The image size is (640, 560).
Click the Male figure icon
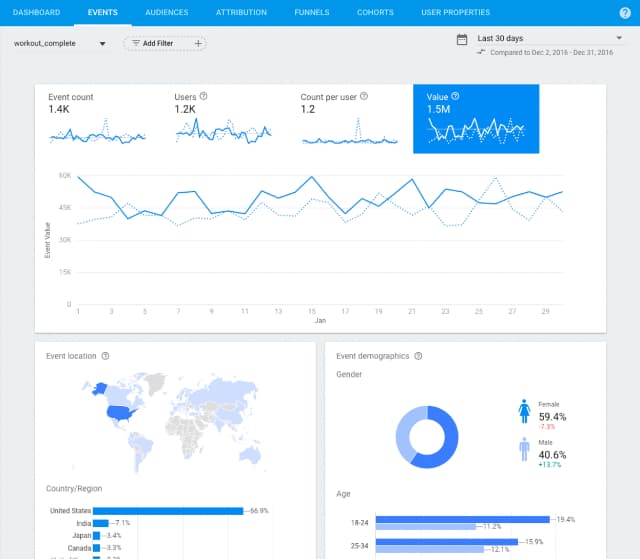coord(524,449)
